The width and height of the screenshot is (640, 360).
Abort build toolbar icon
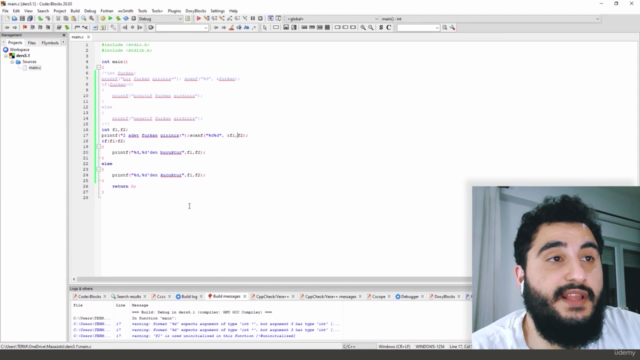pos(133,18)
